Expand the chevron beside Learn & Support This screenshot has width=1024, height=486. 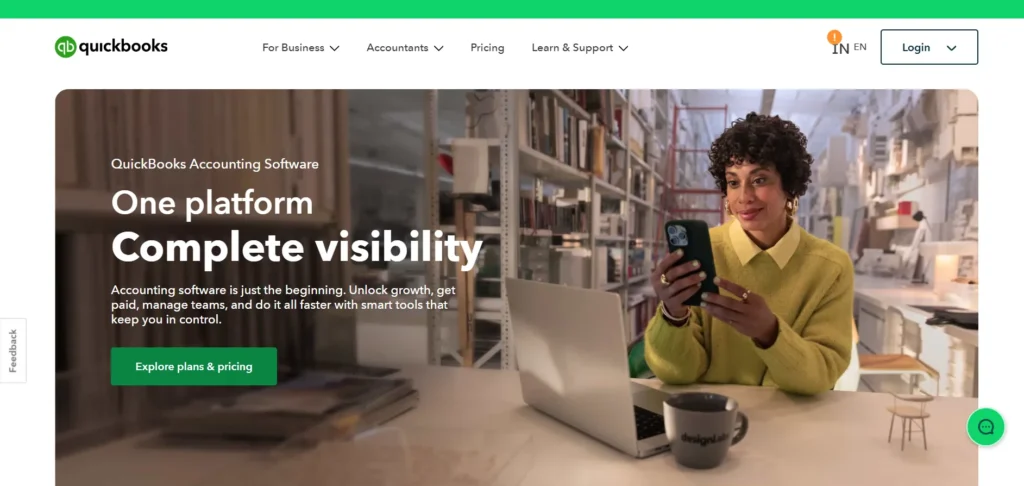coord(623,48)
